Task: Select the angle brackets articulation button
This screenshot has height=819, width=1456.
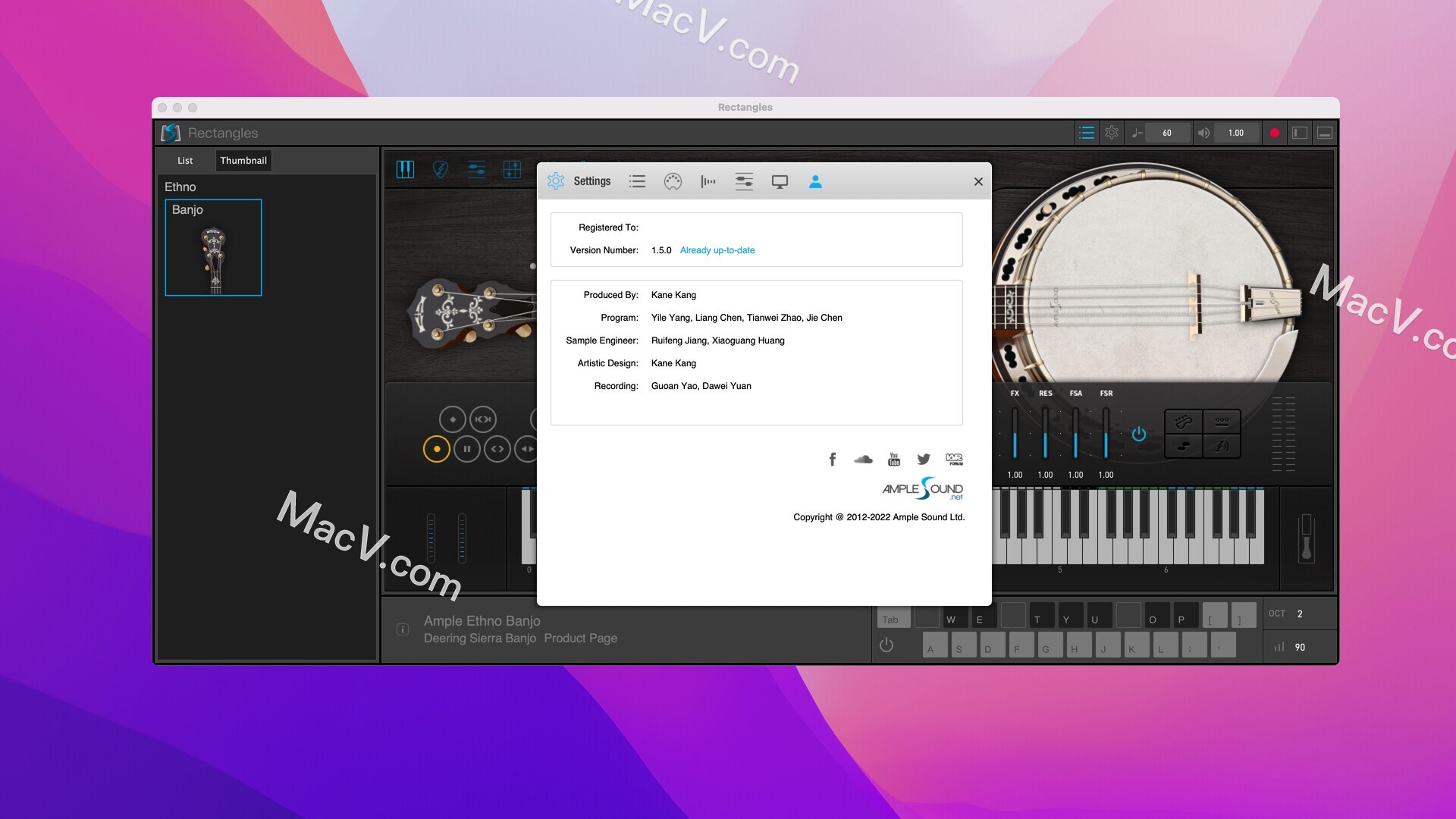Action: pyautogui.click(x=497, y=449)
